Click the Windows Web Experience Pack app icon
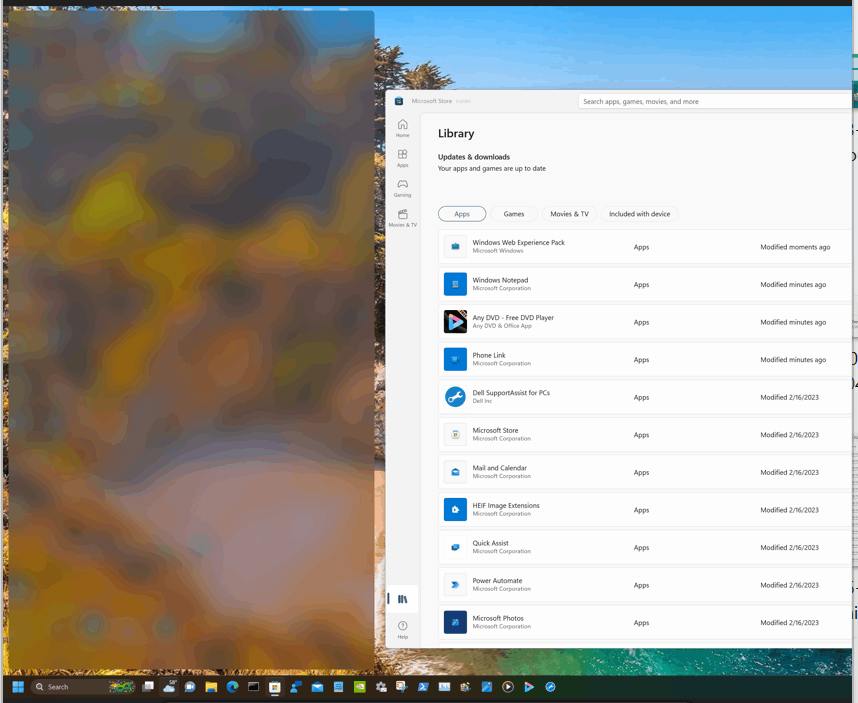Image resolution: width=858 pixels, height=703 pixels. coord(455,247)
